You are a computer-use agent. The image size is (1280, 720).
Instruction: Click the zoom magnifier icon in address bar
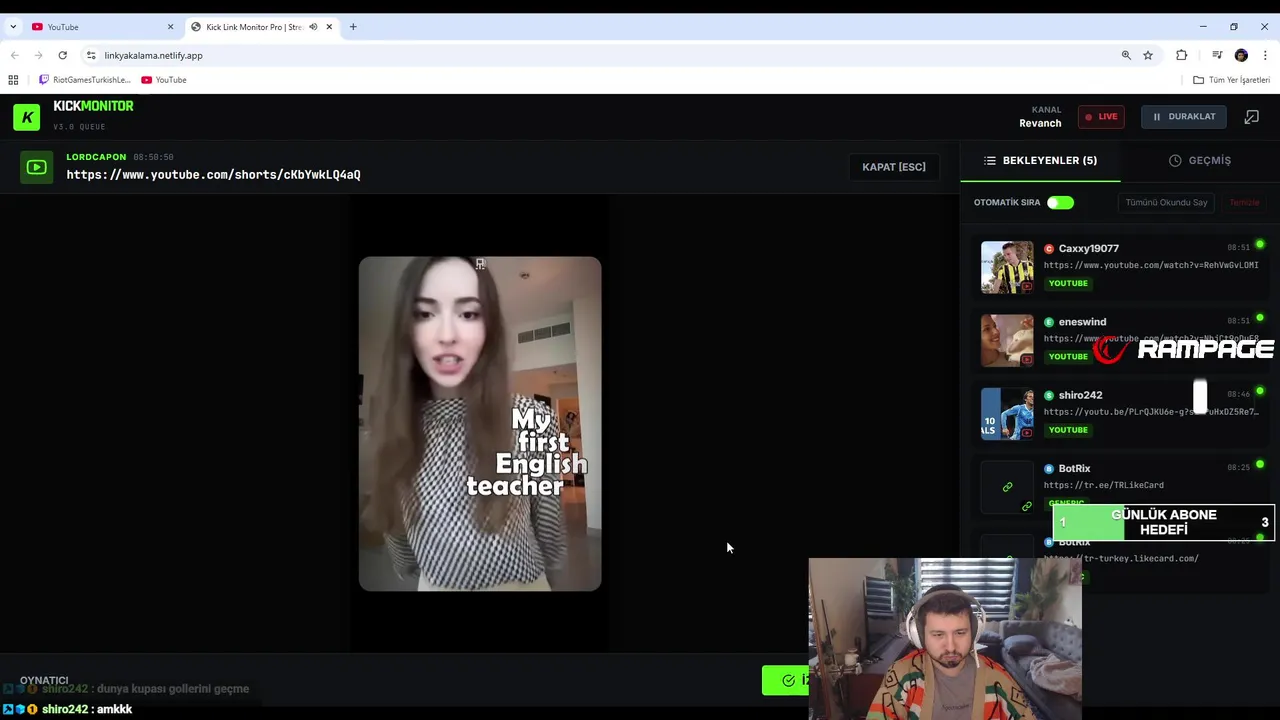(x=1126, y=55)
